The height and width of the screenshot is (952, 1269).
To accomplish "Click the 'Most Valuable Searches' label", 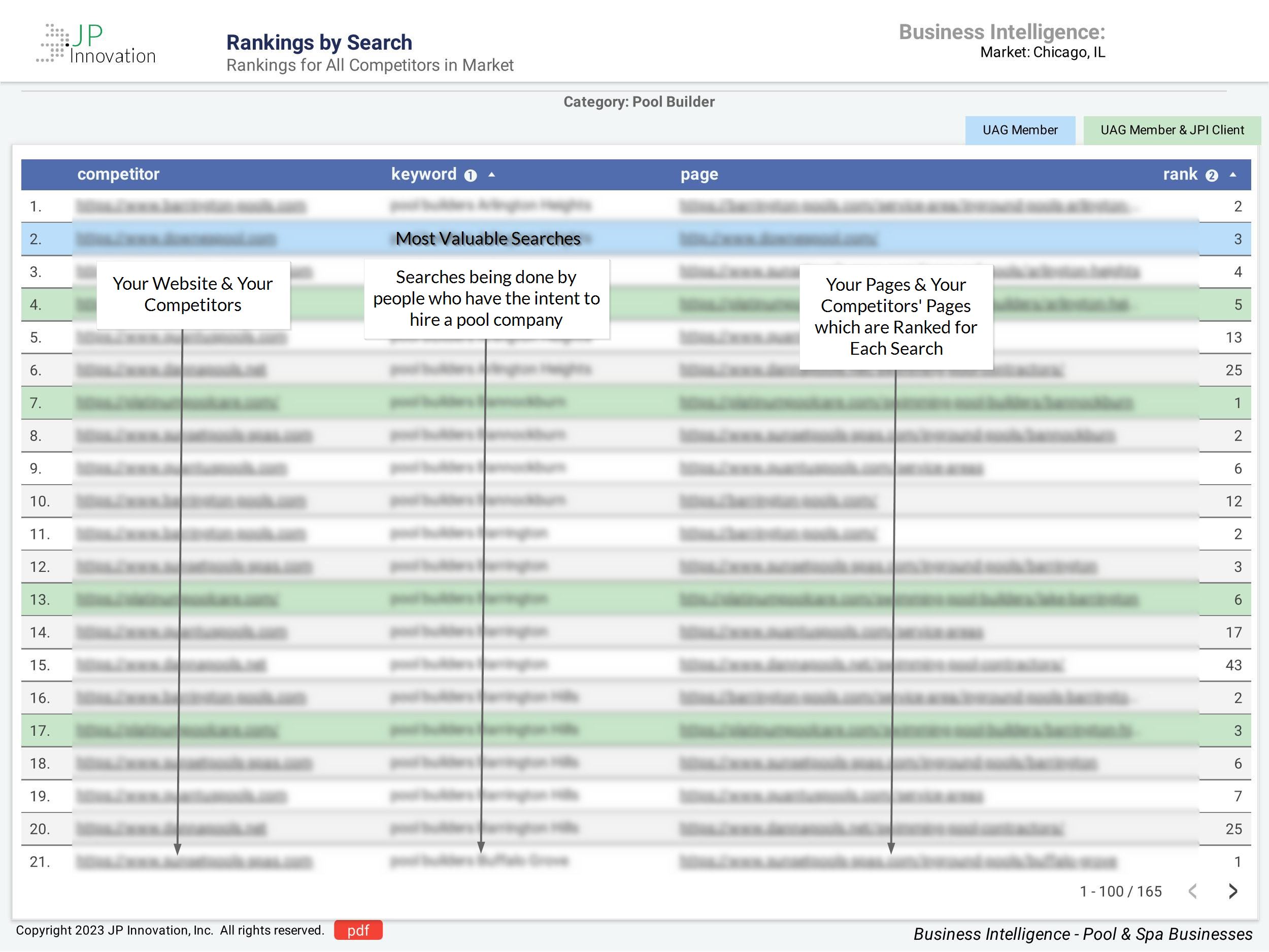I will pyautogui.click(x=488, y=239).
